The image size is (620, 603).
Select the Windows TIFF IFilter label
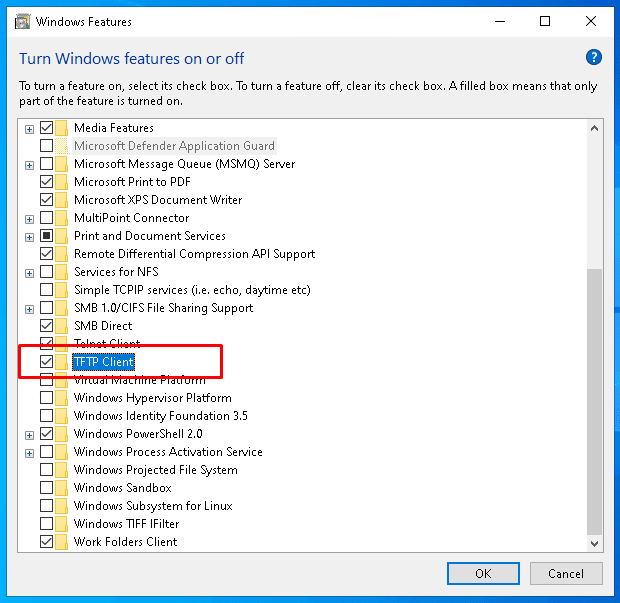coord(127,524)
